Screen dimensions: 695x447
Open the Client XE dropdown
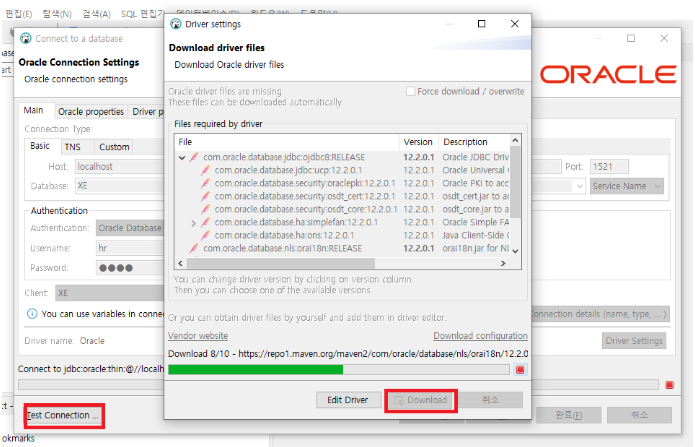109,293
